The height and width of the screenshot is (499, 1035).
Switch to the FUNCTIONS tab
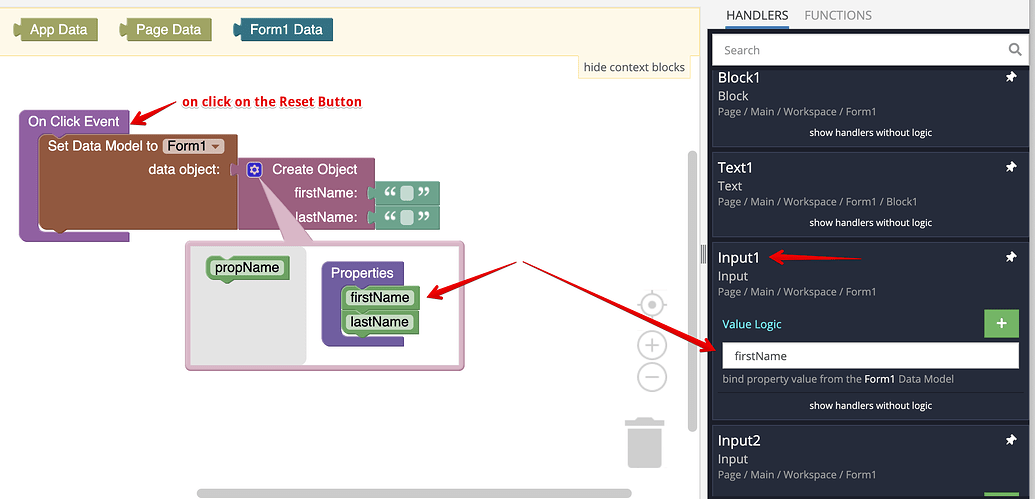(x=838, y=15)
